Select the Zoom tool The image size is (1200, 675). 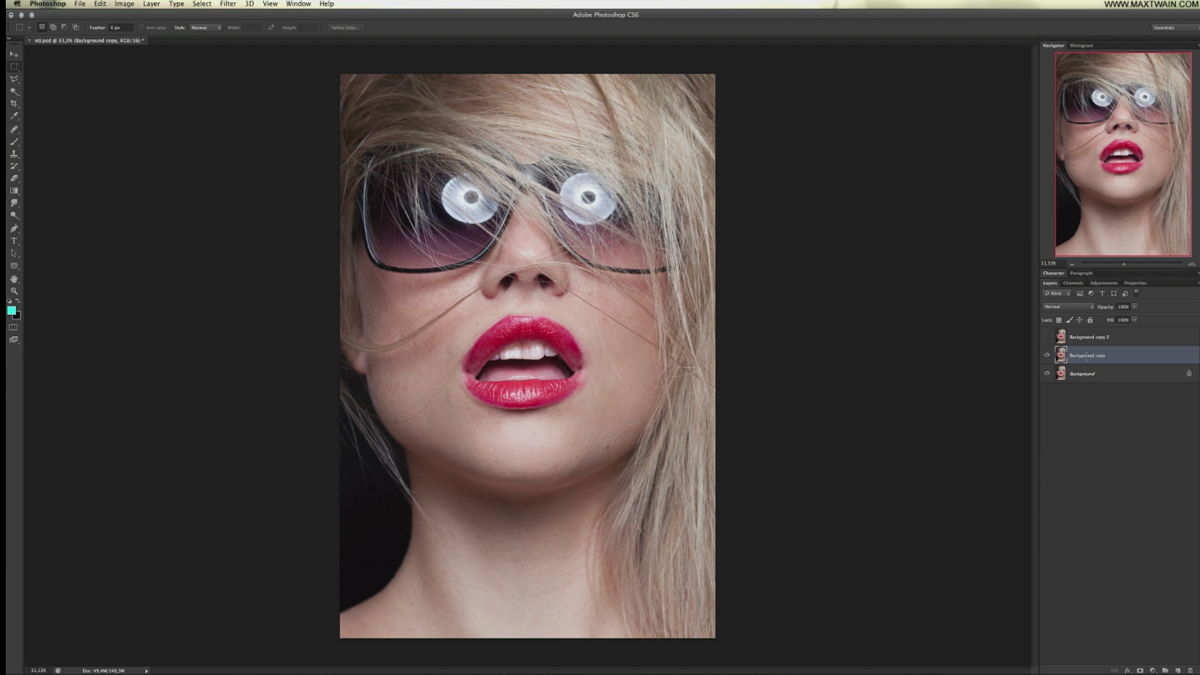[x=14, y=291]
